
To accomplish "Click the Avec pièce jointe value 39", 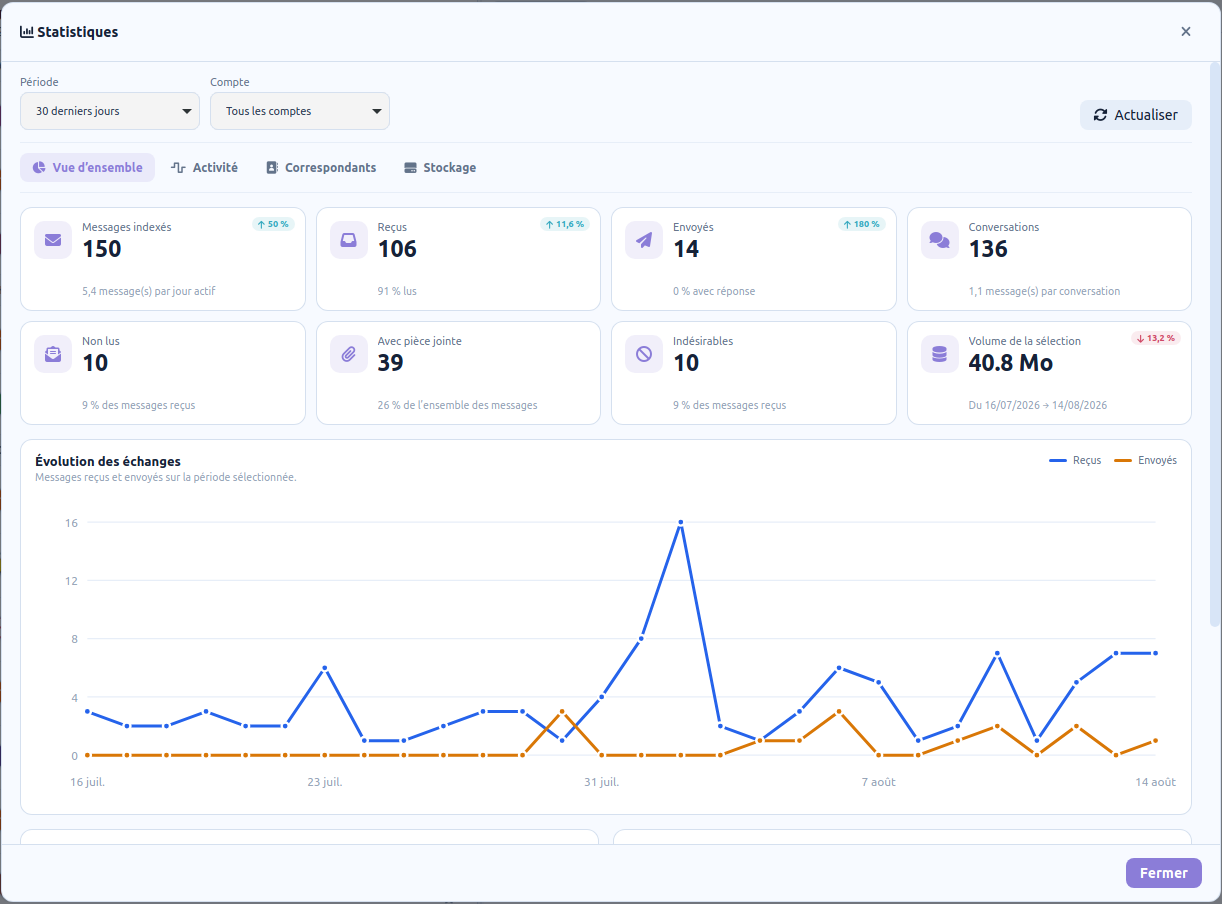I will [x=390, y=363].
